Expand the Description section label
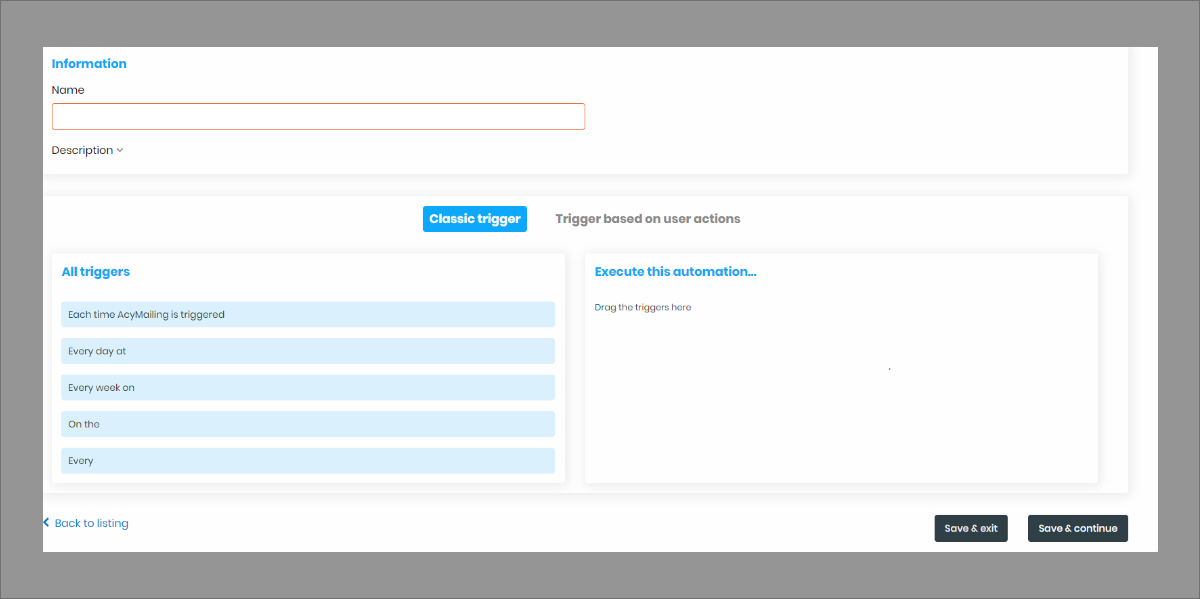 [82, 150]
